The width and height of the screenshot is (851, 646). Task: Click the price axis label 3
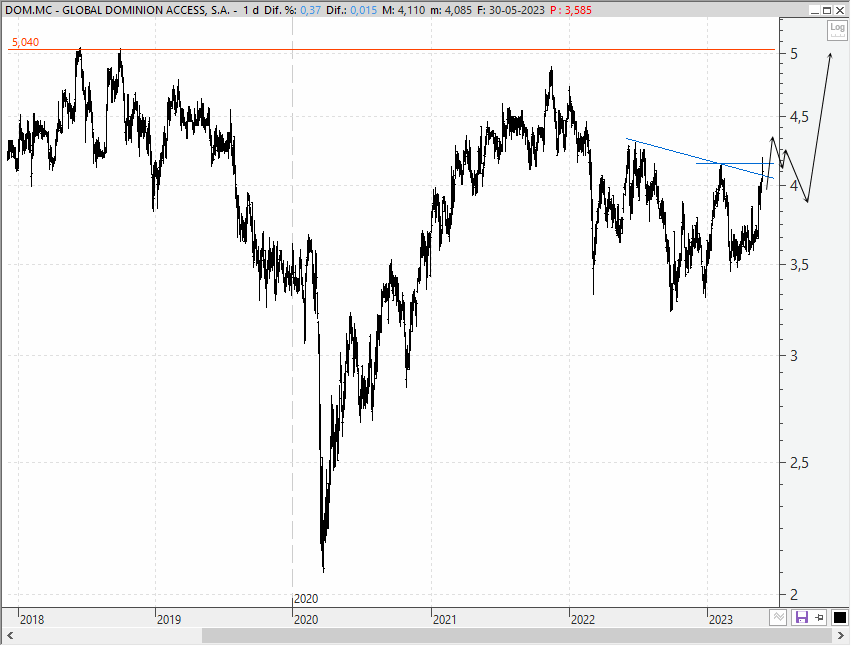794,356
